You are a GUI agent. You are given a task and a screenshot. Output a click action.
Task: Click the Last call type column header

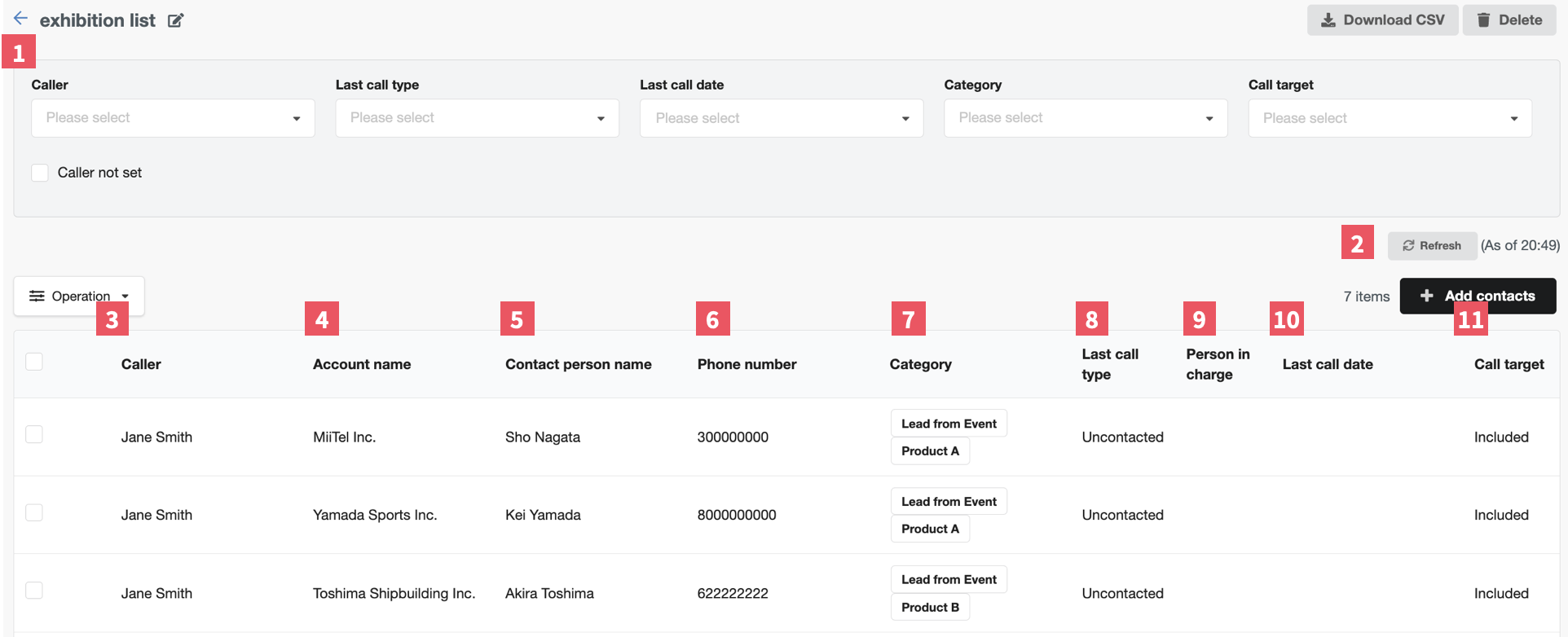(1110, 364)
